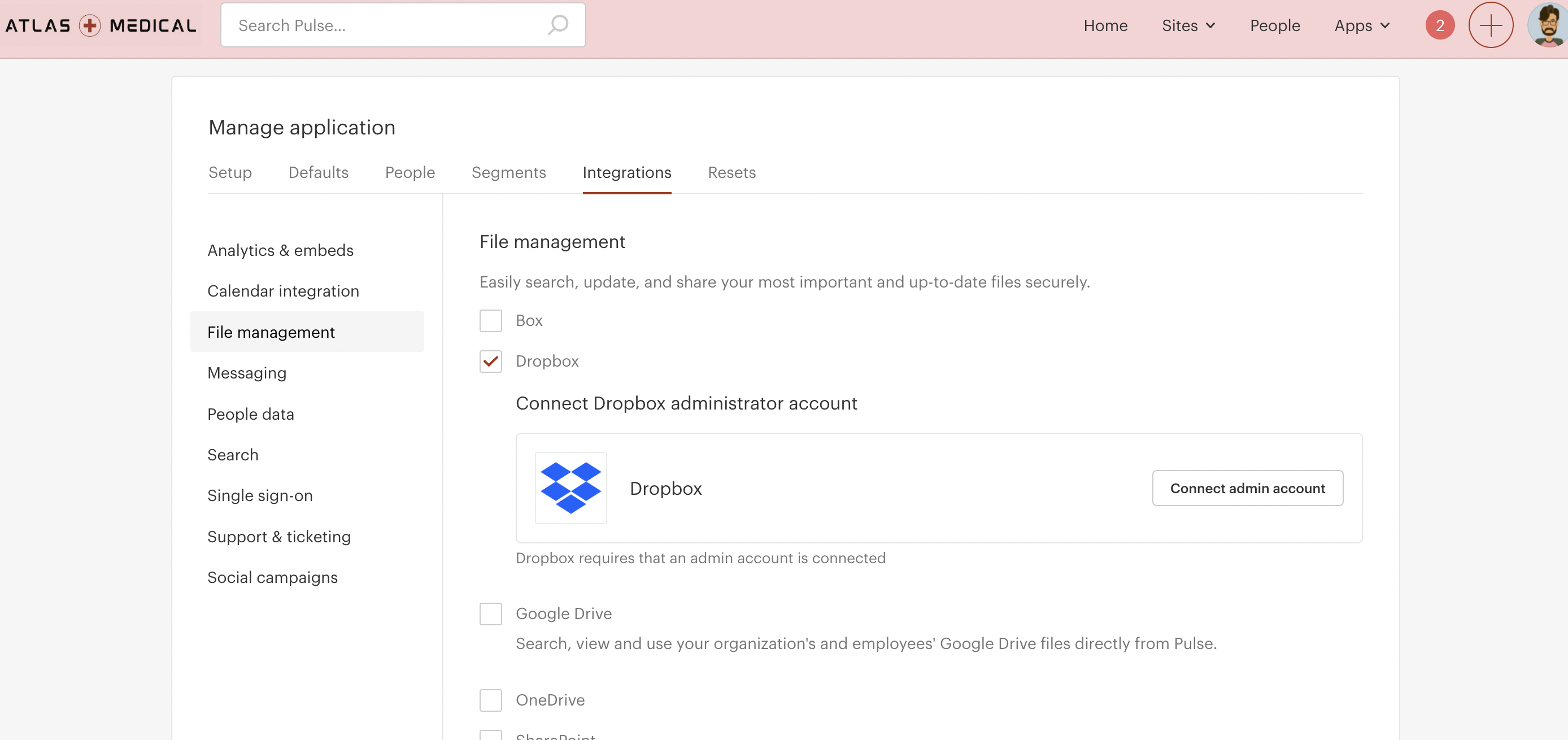Switch to the Defaults tab
This screenshot has width=1568, height=740.
[319, 173]
